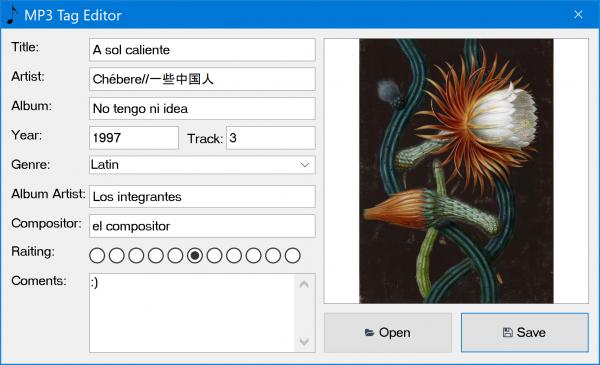600x365 pixels.
Task: Click the 'MP3 Tag Editor' window title
Action: point(73,16)
